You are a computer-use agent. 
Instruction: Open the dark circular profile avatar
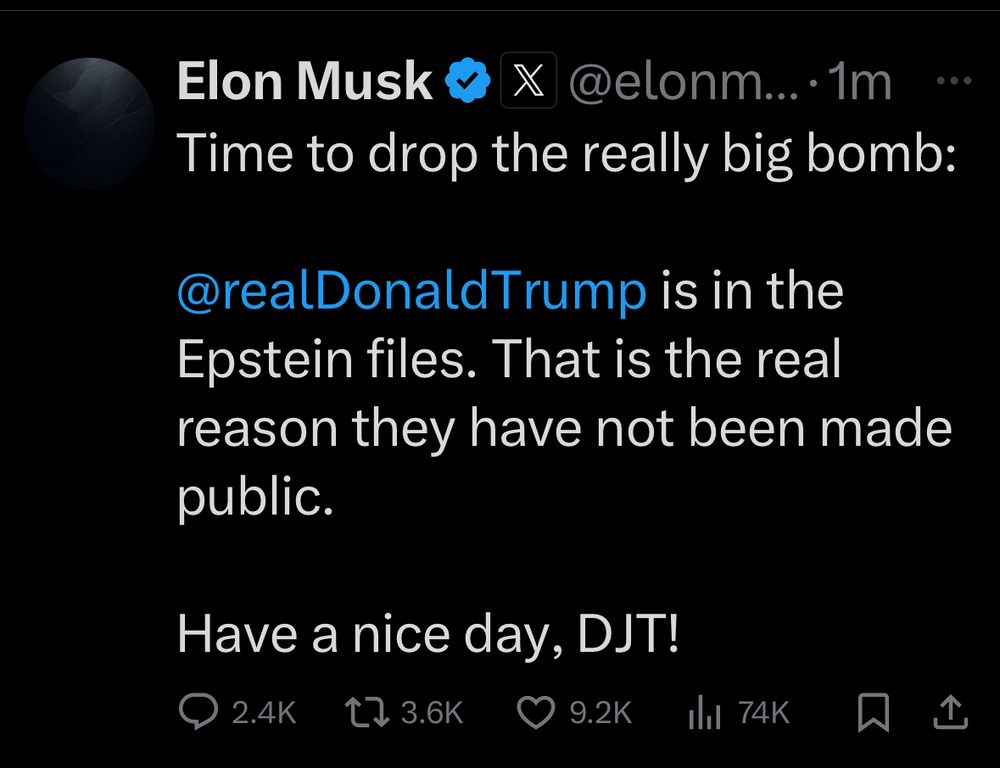click(x=89, y=124)
